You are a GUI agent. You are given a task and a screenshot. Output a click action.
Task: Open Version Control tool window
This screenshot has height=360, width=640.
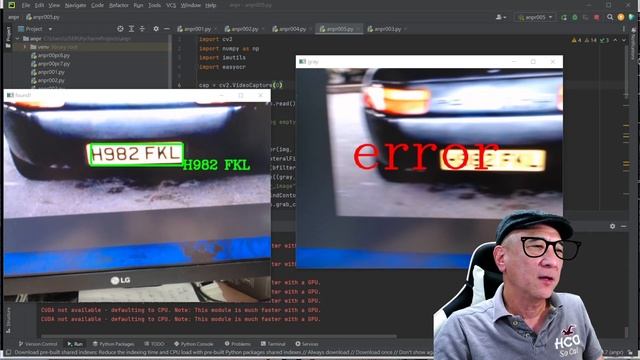point(38,344)
